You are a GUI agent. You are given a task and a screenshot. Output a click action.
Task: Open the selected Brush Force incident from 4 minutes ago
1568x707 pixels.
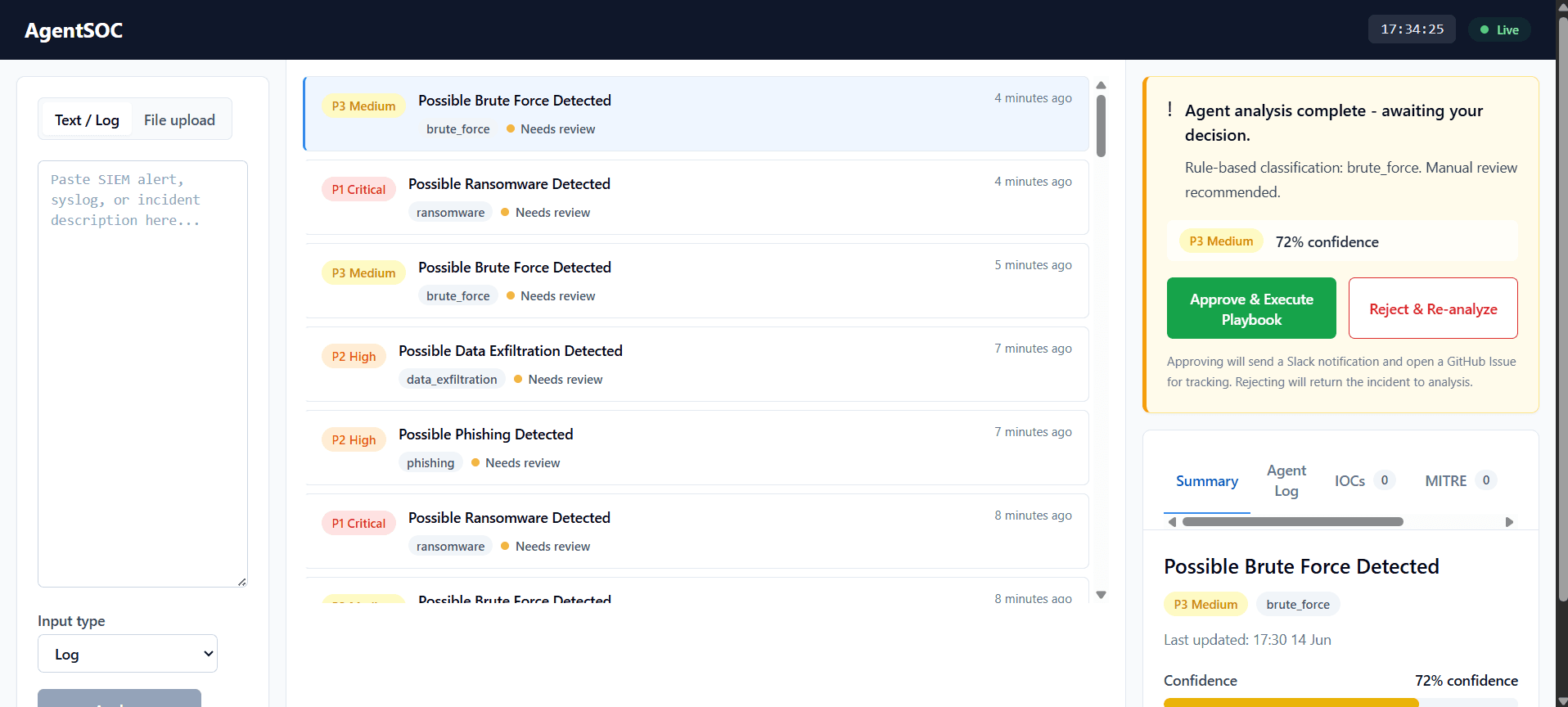click(696, 114)
